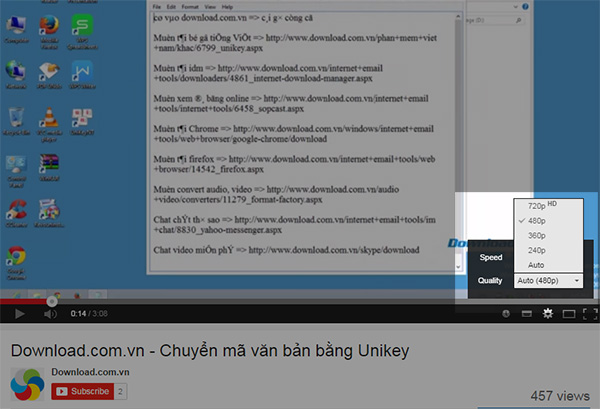This screenshot has height=409, width=600.
Task: Click the Recycle Bin desktop icon
Action: coord(16,121)
